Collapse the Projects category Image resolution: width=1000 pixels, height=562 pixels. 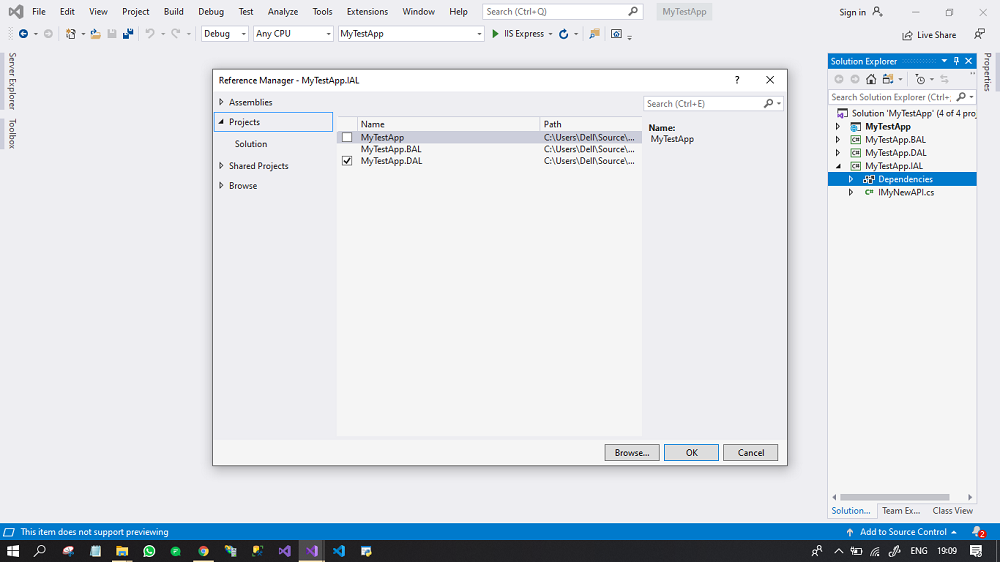point(221,122)
